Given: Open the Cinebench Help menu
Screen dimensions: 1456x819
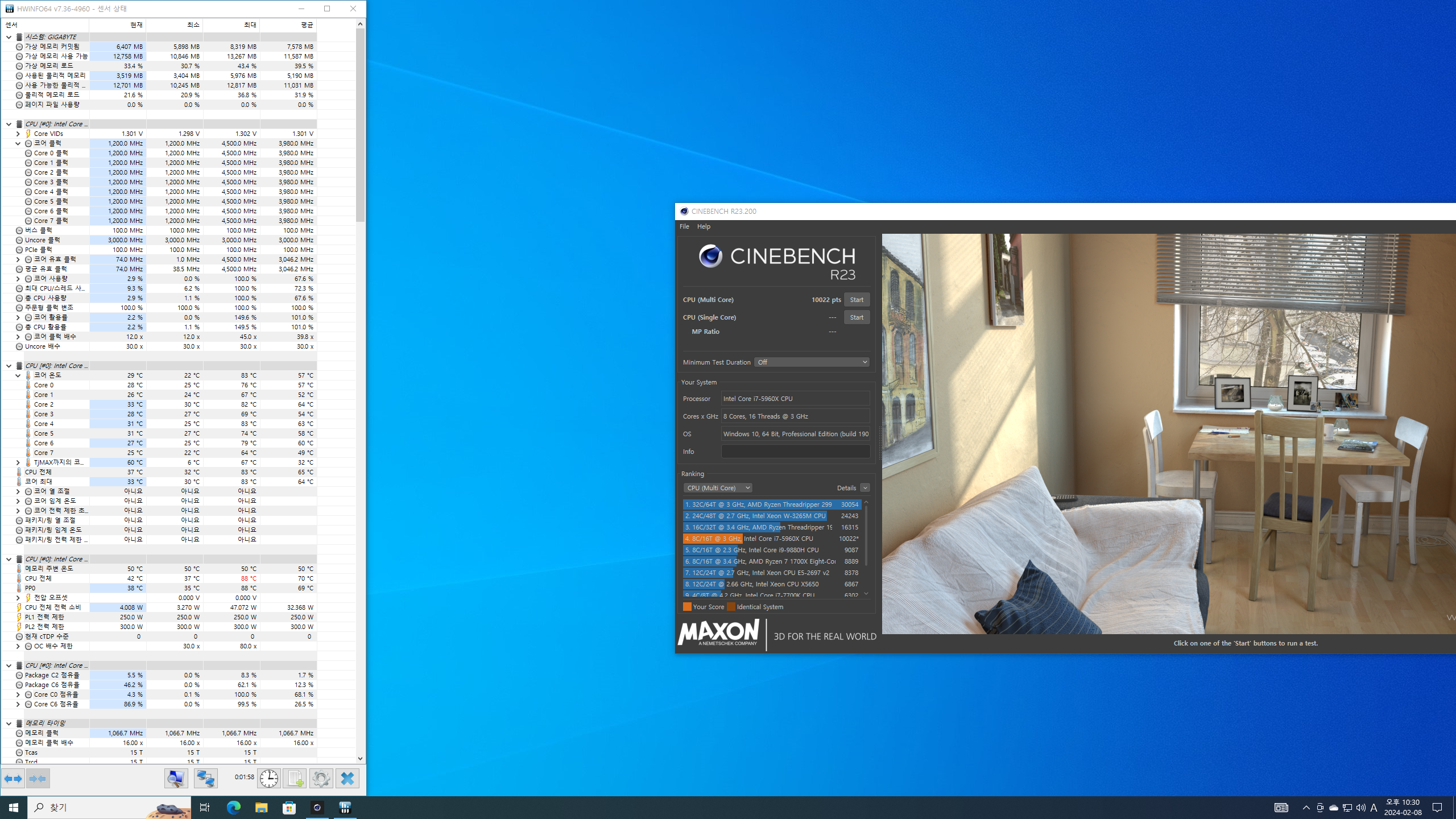Looking at the screenshot, I should click(x=704, y=226).
